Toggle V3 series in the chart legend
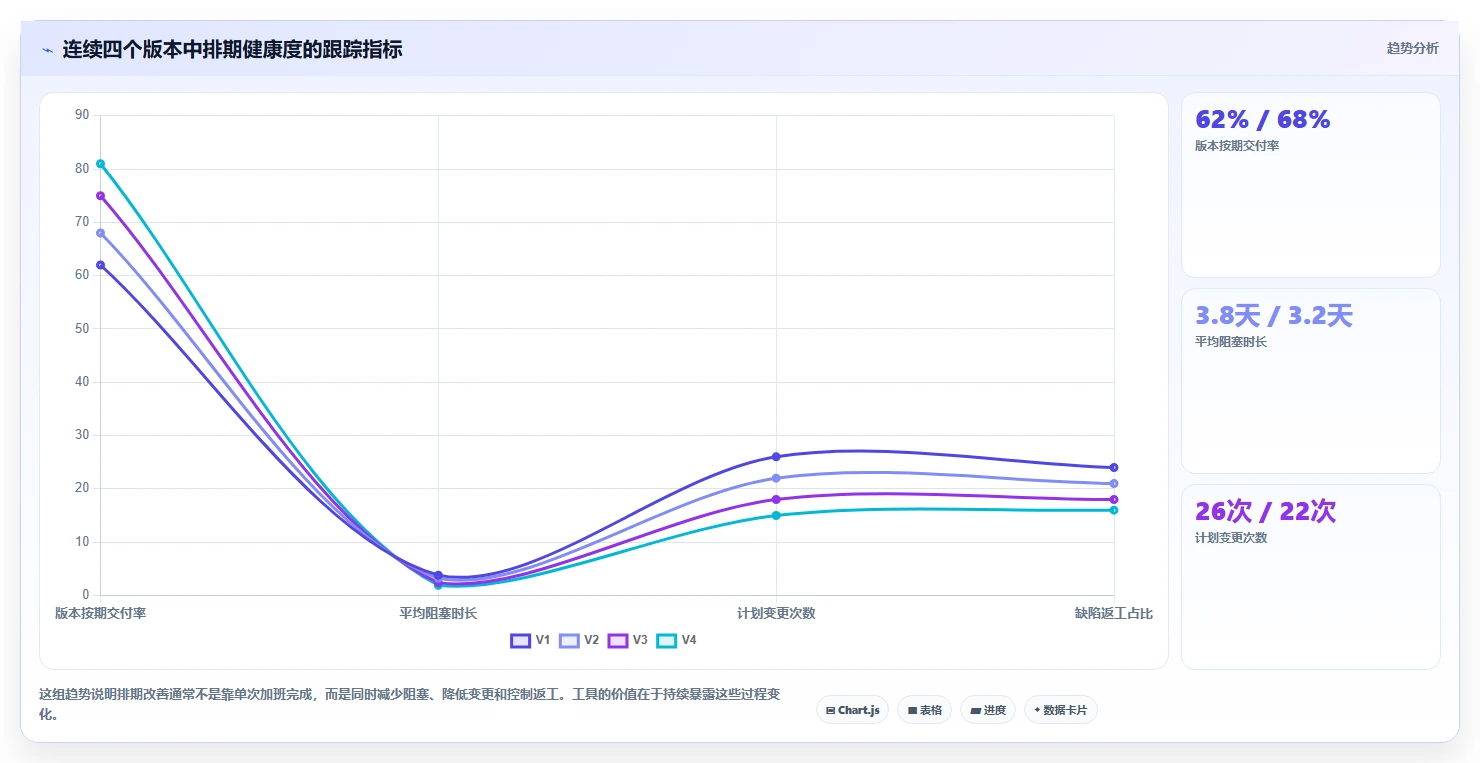1480x763 pixels. click(628, 640)
